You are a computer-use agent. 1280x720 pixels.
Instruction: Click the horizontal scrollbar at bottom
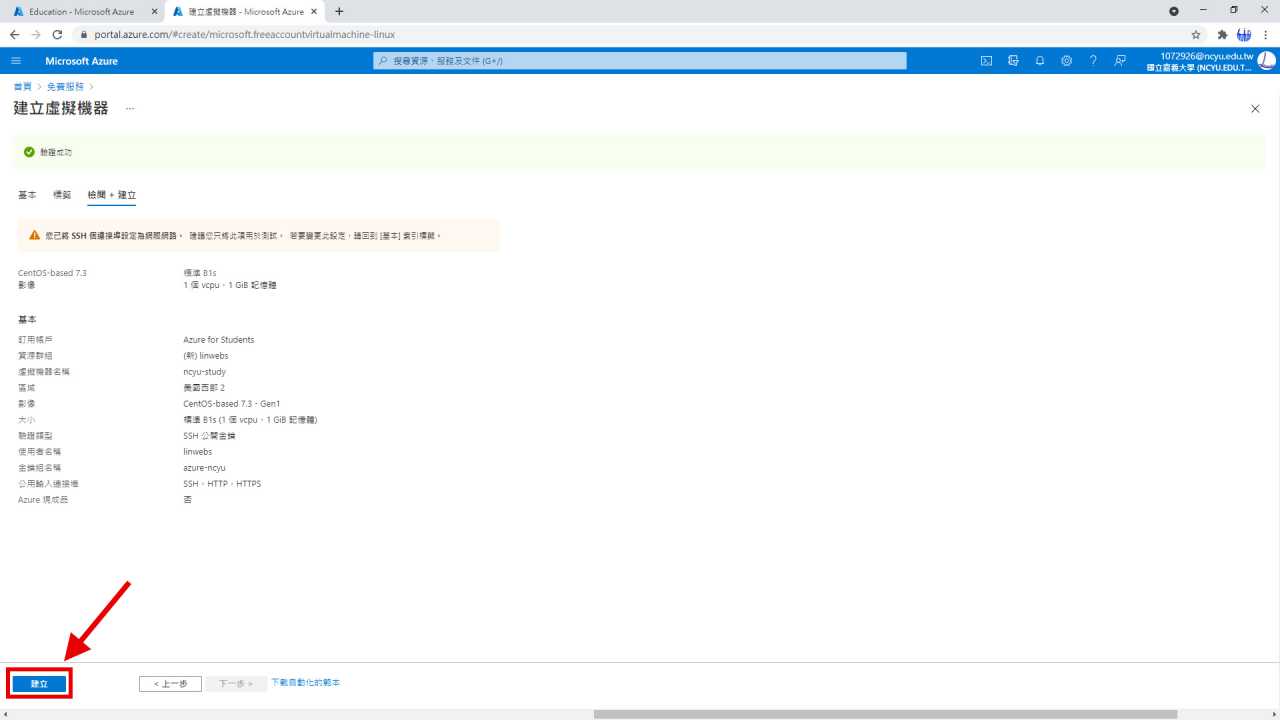pos(885,714)
